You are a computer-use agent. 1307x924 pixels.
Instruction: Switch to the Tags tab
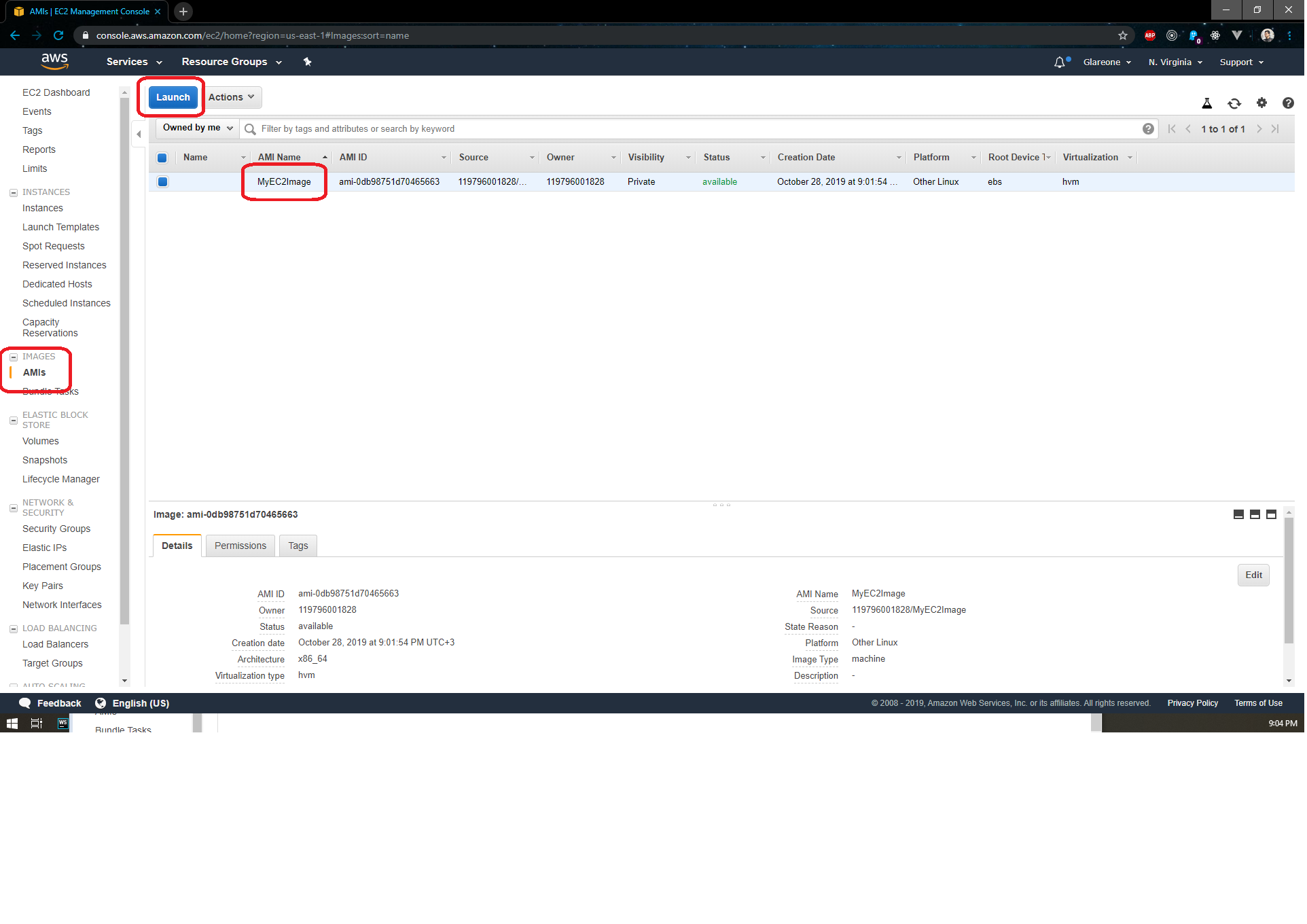click(x=298, y=547)
